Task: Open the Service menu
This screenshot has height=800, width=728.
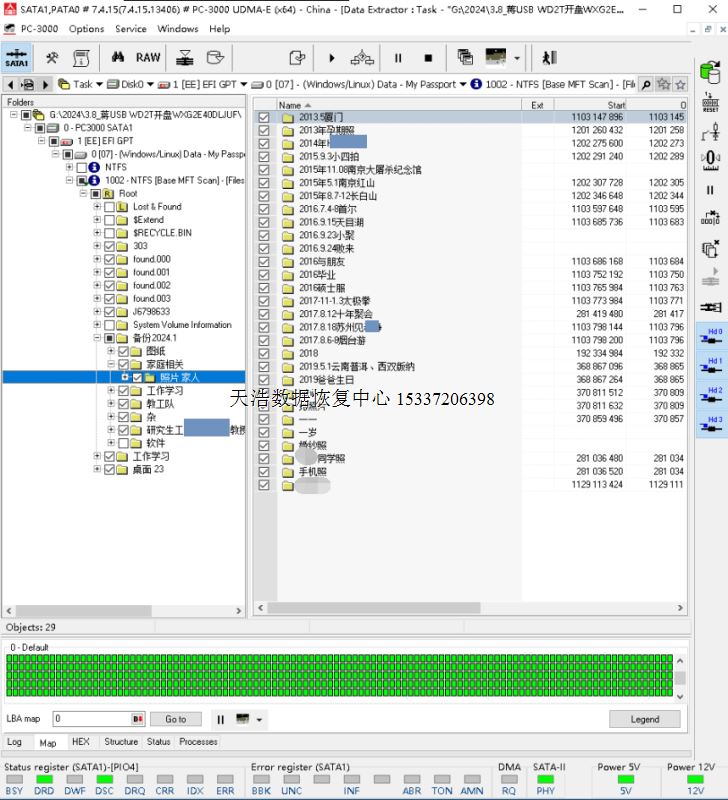Action: (x=130, y=29)
